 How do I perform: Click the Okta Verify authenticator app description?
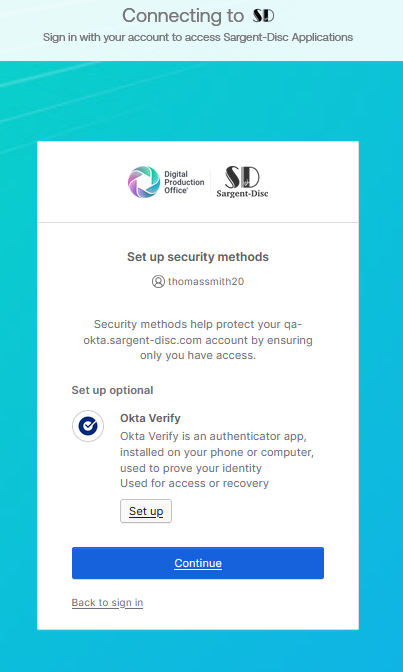[x=217, y=452]
